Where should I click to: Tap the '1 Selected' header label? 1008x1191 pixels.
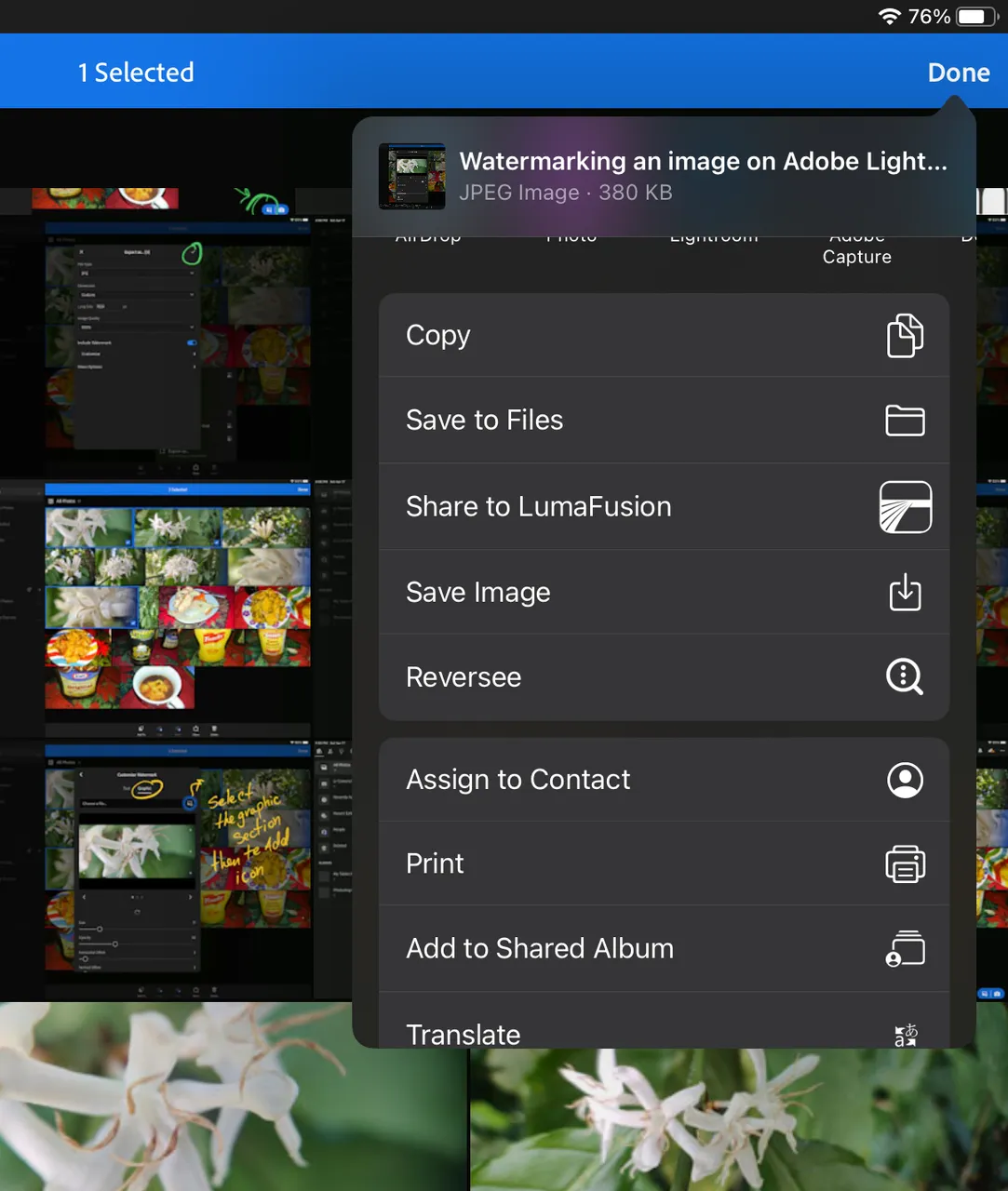tap(136, 73)
